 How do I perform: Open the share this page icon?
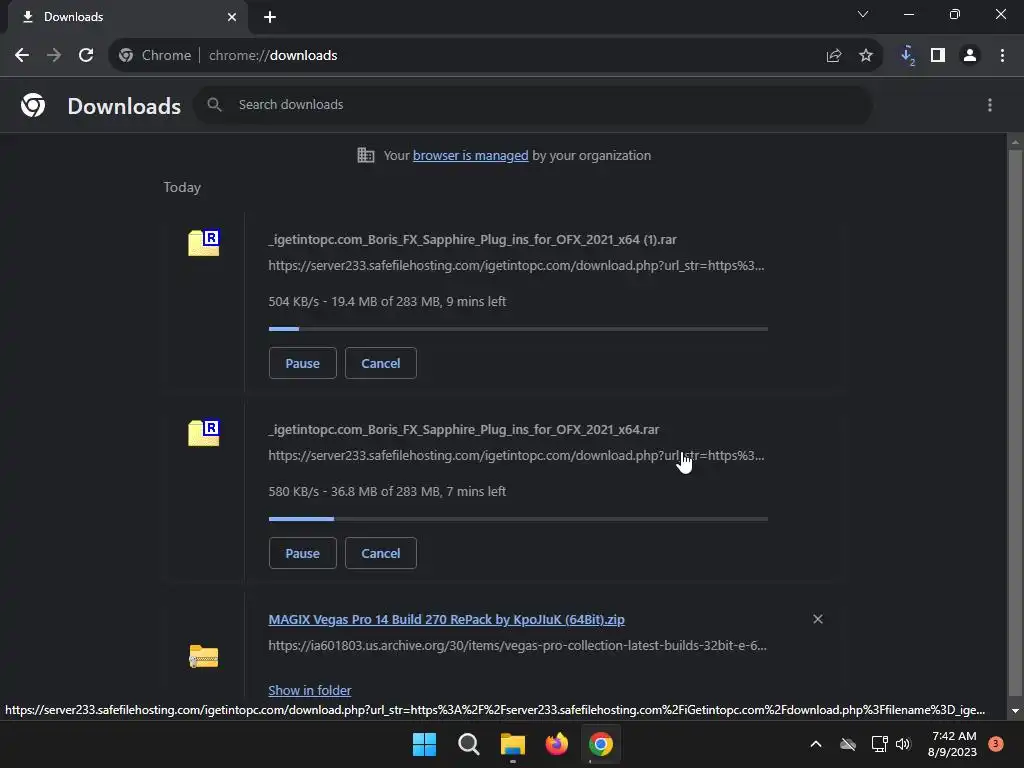833,56
